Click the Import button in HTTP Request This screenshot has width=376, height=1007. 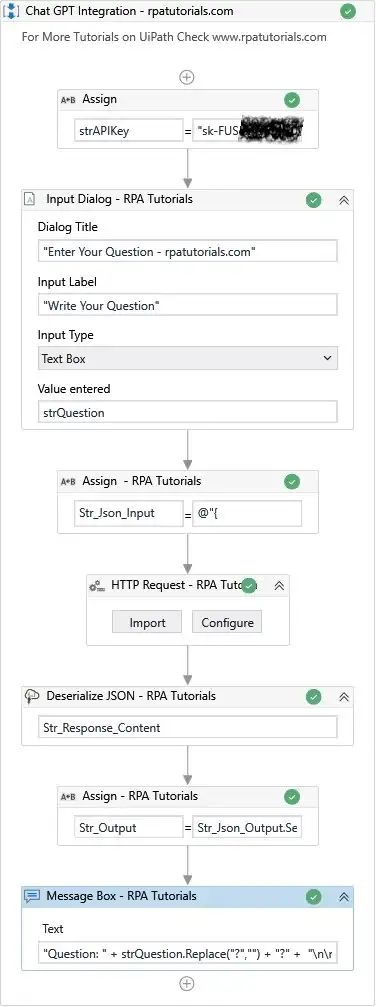coord(148,622)
